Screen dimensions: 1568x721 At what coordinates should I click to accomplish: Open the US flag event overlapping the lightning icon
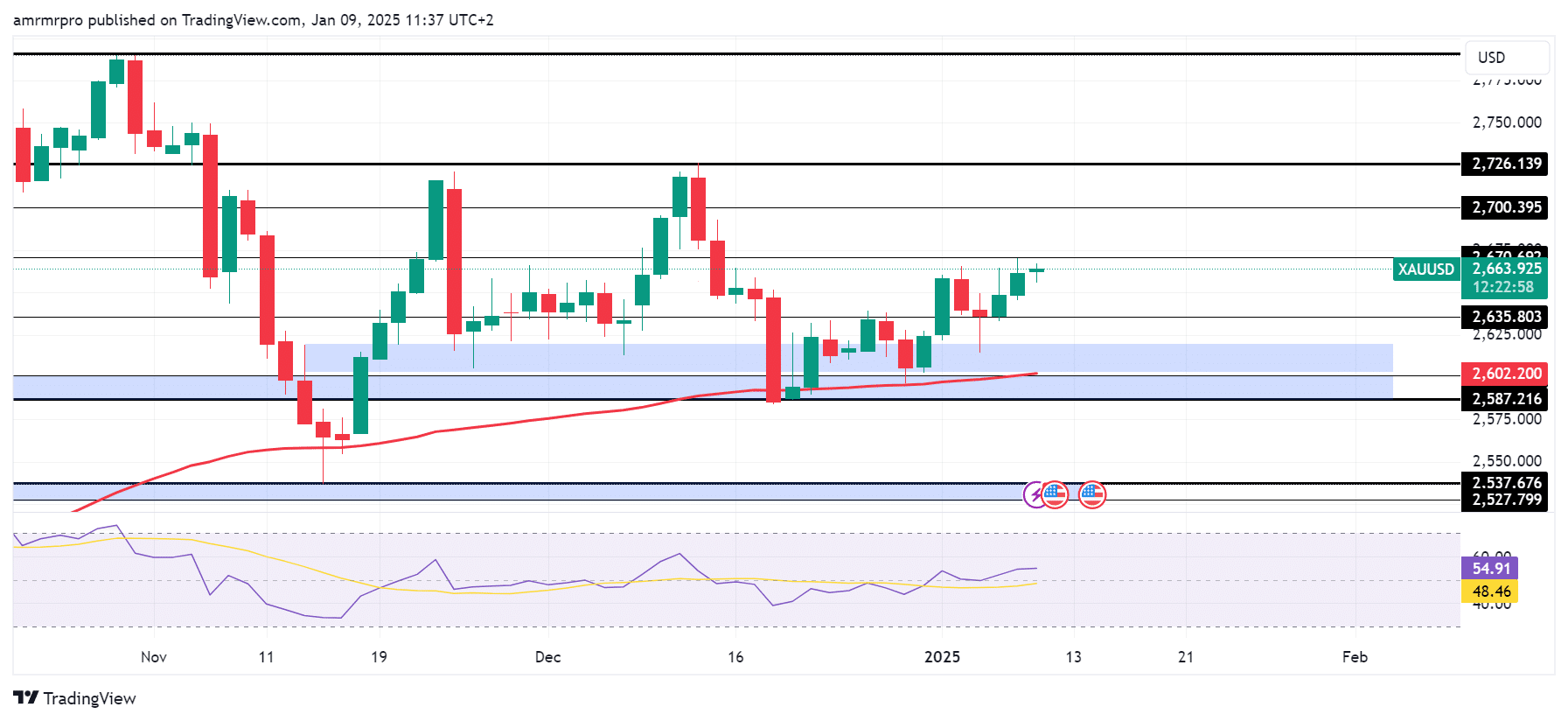(x=1055, y=495)
